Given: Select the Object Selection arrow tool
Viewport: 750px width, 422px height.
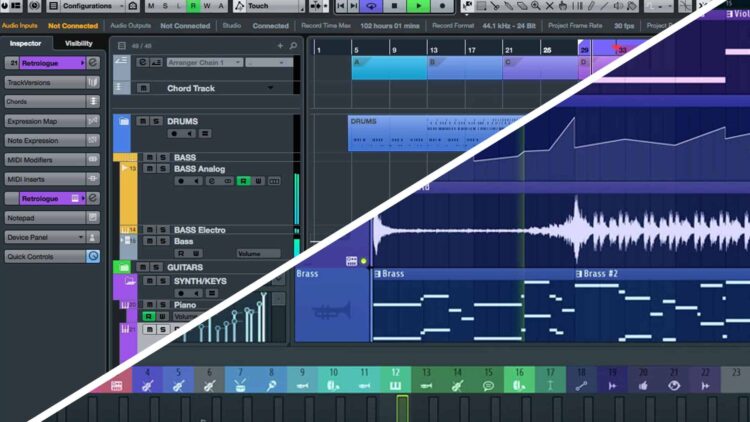Looking at the screenshot, I should click(468, 6).
